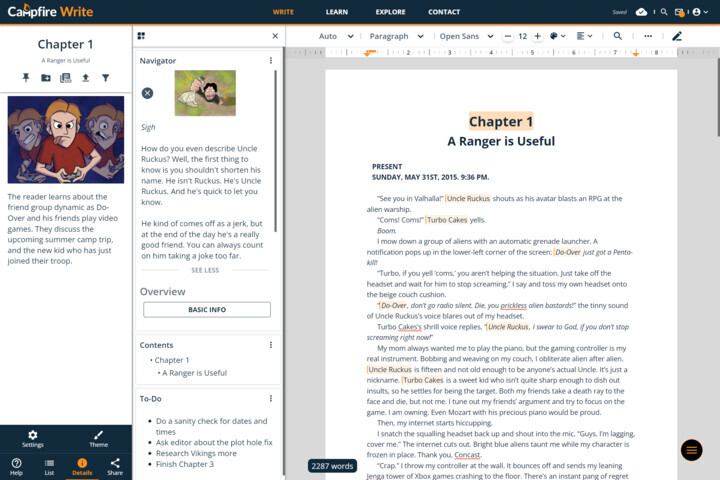Open the text color palette dropdown

pyautogui.click(x=557, y=36)
